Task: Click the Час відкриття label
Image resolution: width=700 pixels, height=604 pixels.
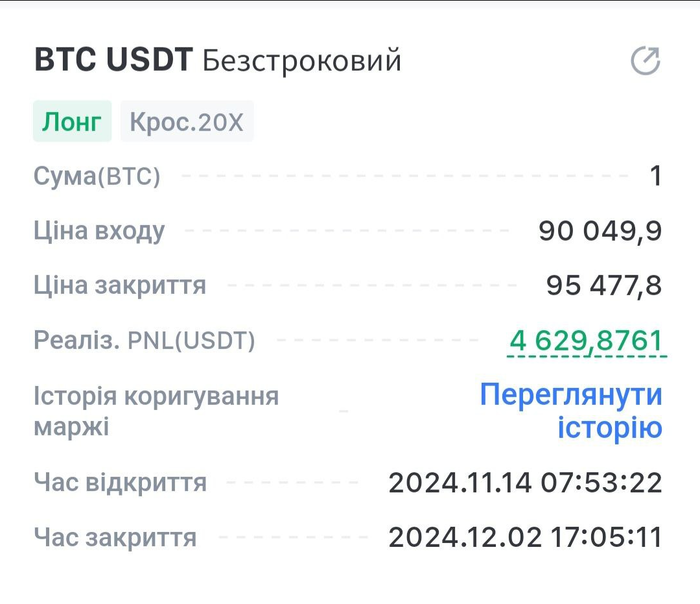Action: pos(120,483)
